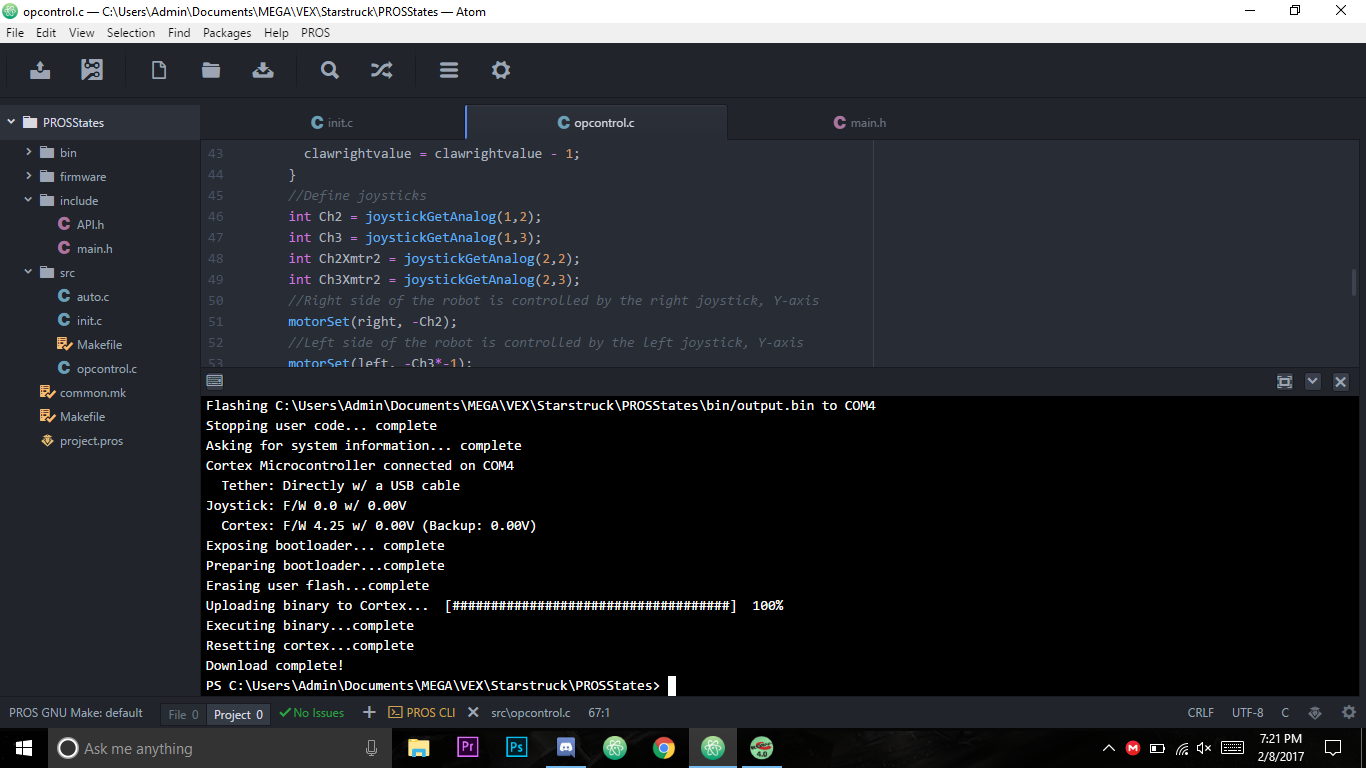Viewport: 1366px width, 768px height.
Task: Add a new terminal with the plus icon
Action: point(369,712)
